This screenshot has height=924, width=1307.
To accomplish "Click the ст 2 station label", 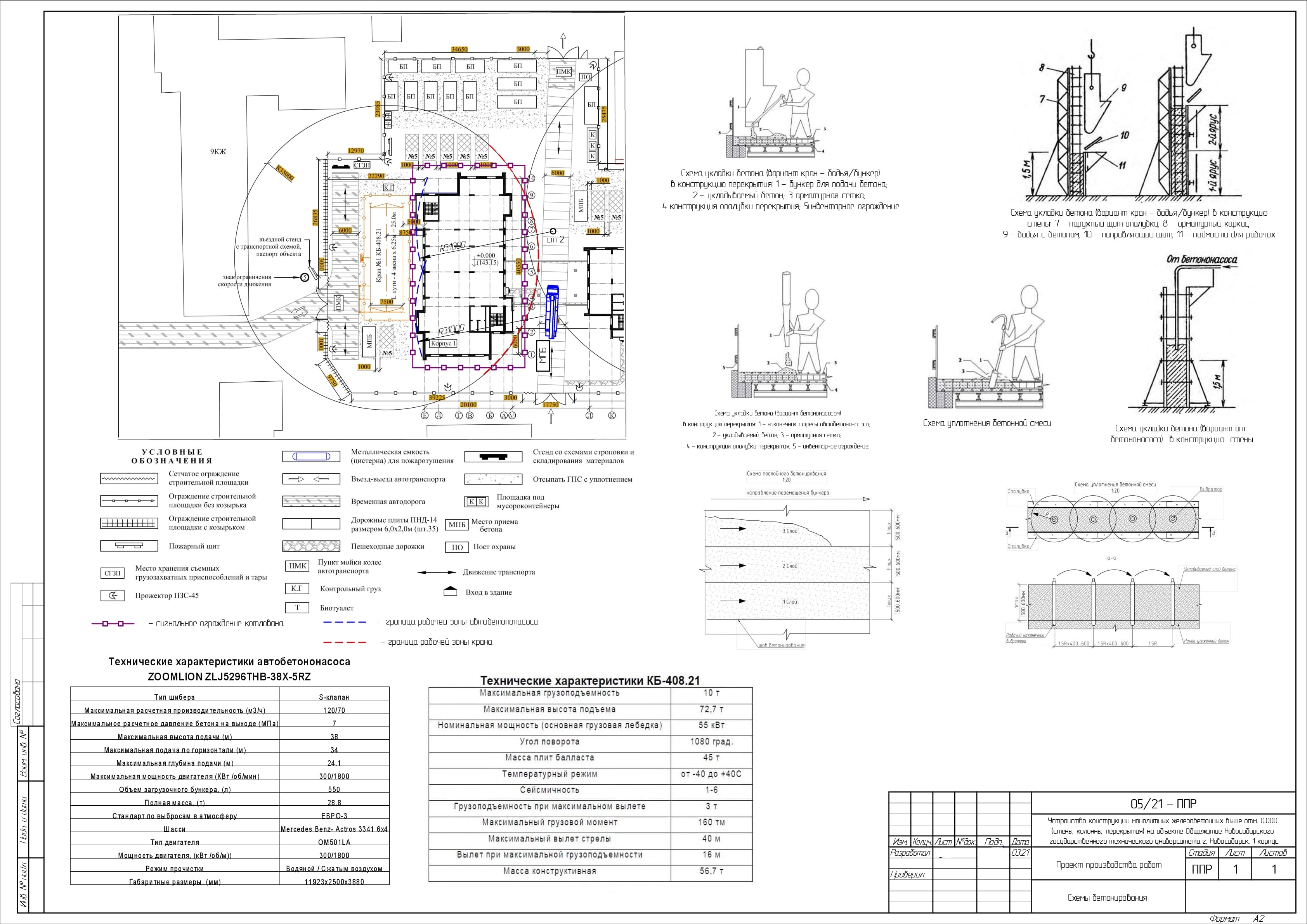I will pyautogui.click(x=555, y=240).
